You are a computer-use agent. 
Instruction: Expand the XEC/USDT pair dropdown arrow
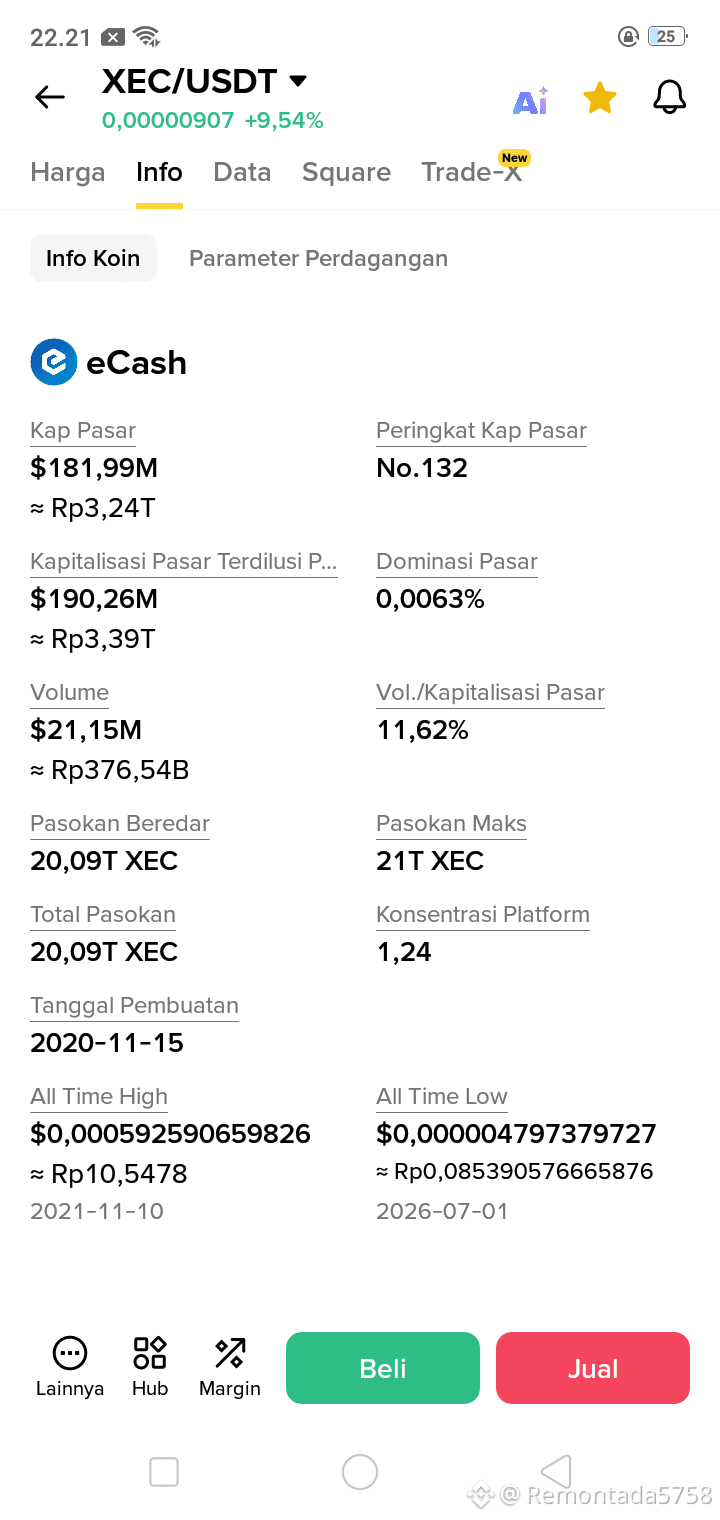[297, 81]
